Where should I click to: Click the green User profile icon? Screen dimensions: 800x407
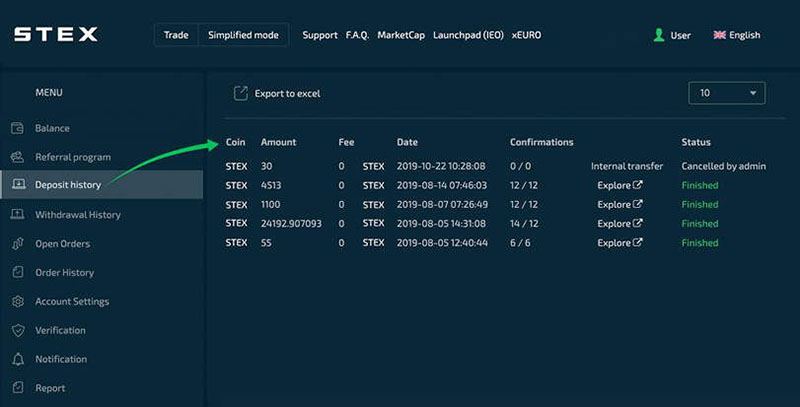pyautogui.click(x=659, y=35)
